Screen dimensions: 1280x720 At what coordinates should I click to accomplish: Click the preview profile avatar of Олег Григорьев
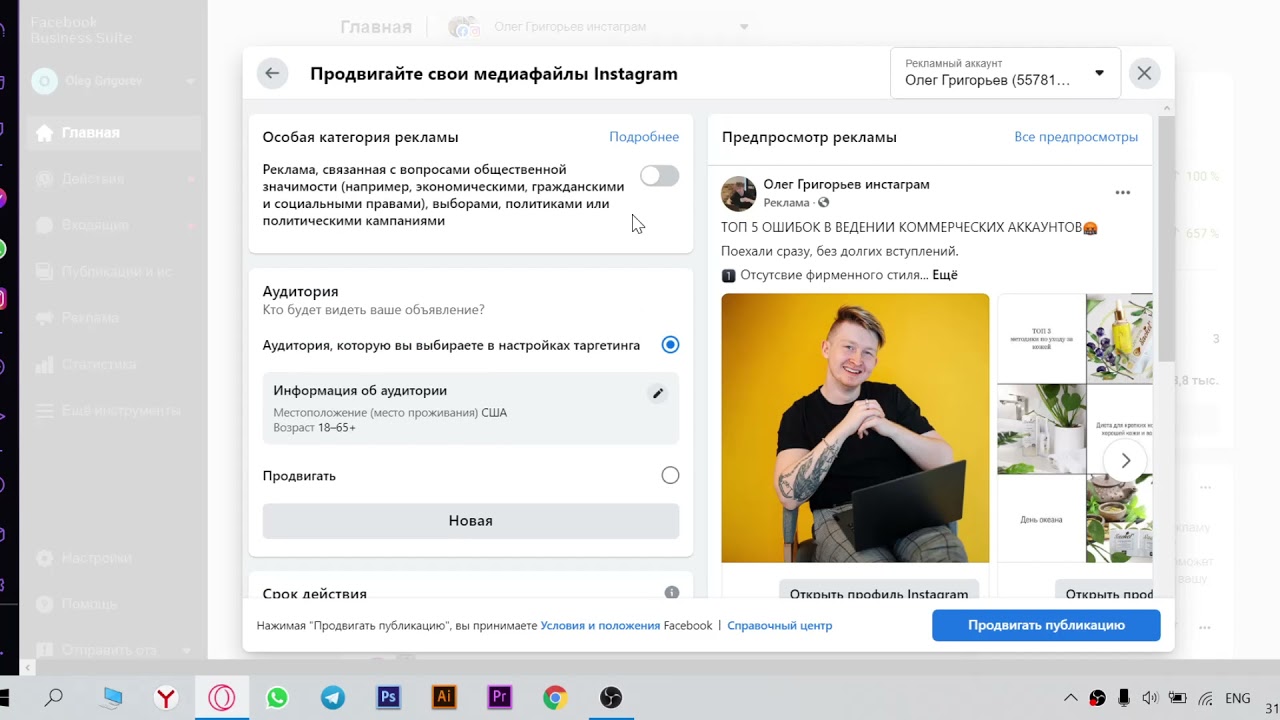(x=739, y=193)
